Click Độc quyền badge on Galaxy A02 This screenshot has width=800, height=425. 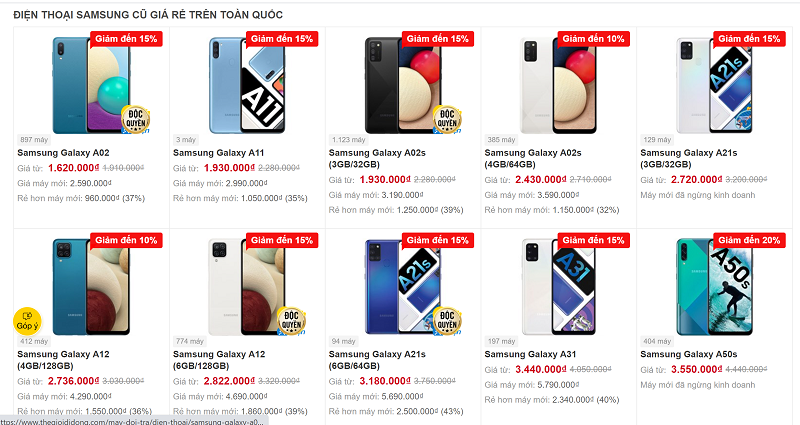tap(136, 119)
